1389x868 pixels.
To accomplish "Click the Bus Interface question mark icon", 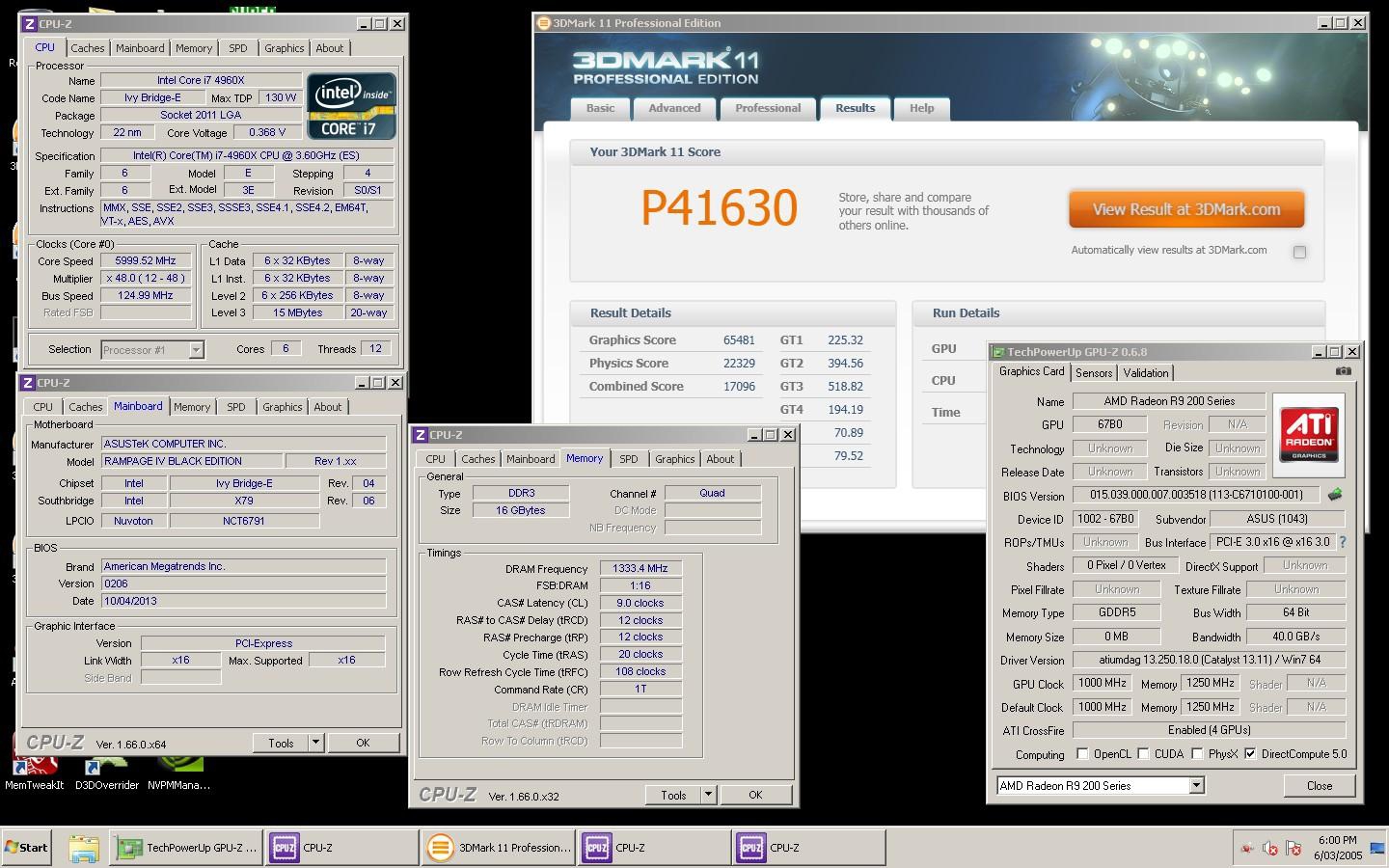I will coord(1342,542).
